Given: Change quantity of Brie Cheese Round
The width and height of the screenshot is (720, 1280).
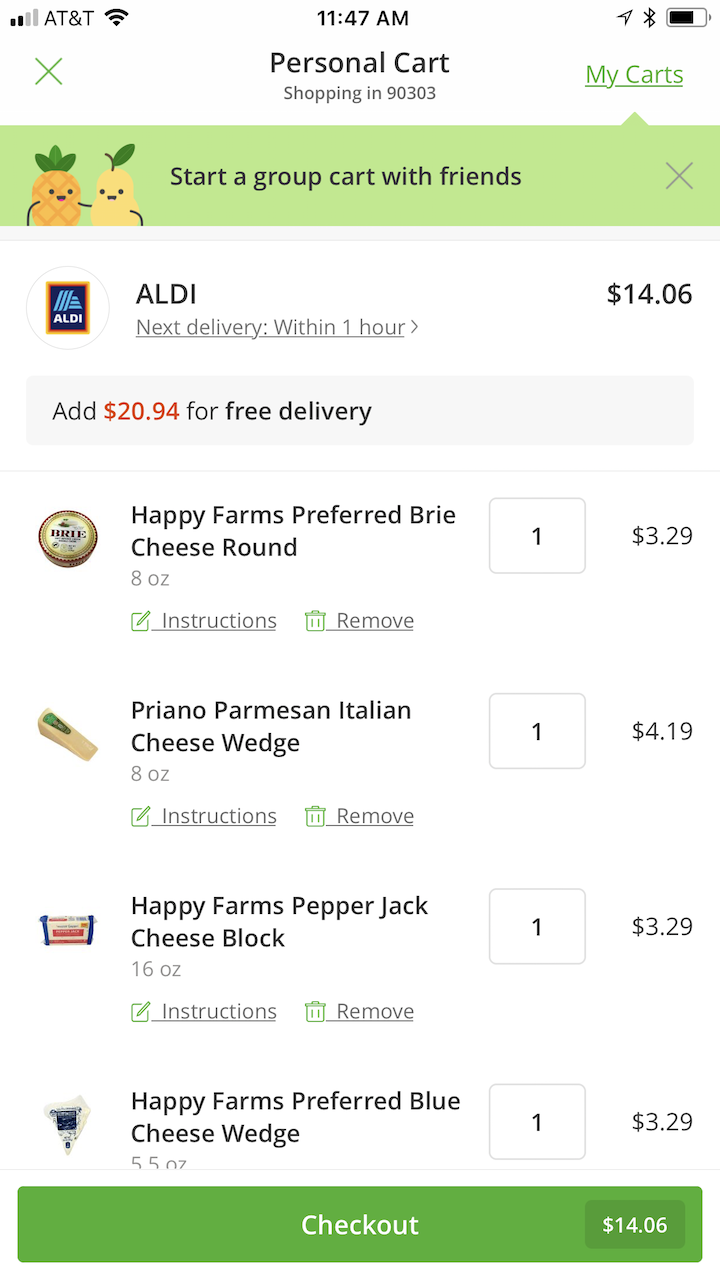Looking at the screenshot, I should click(x=537, y=536).
